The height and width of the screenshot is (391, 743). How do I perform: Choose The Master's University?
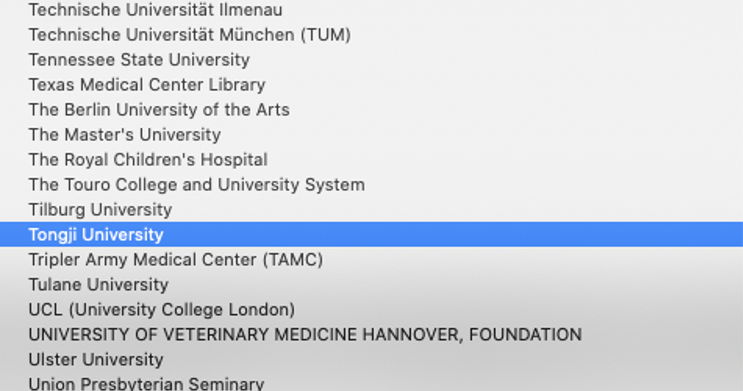[372, 135]
